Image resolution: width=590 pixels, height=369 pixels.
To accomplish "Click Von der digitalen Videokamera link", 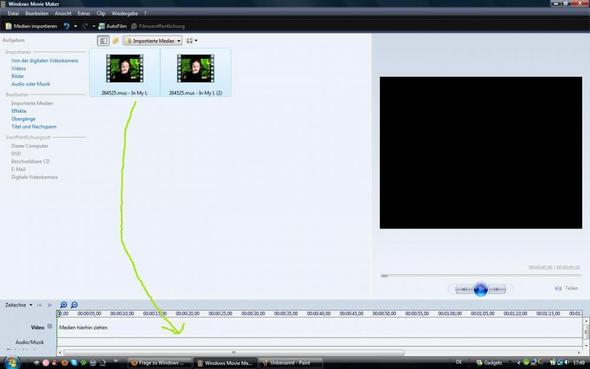I will click(44, 61).
